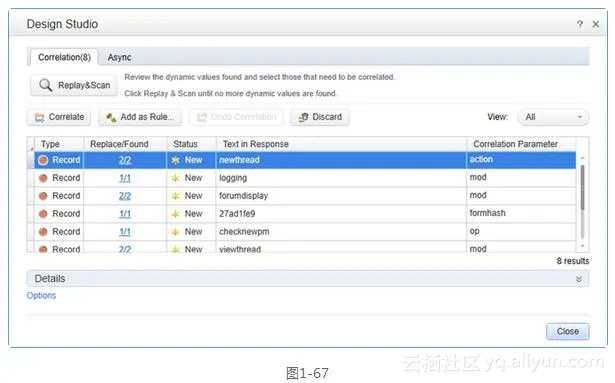This screenshot has width=615, height=383.
Task: Select the Correlation(8) tab
Action: [x=64, y=57]
